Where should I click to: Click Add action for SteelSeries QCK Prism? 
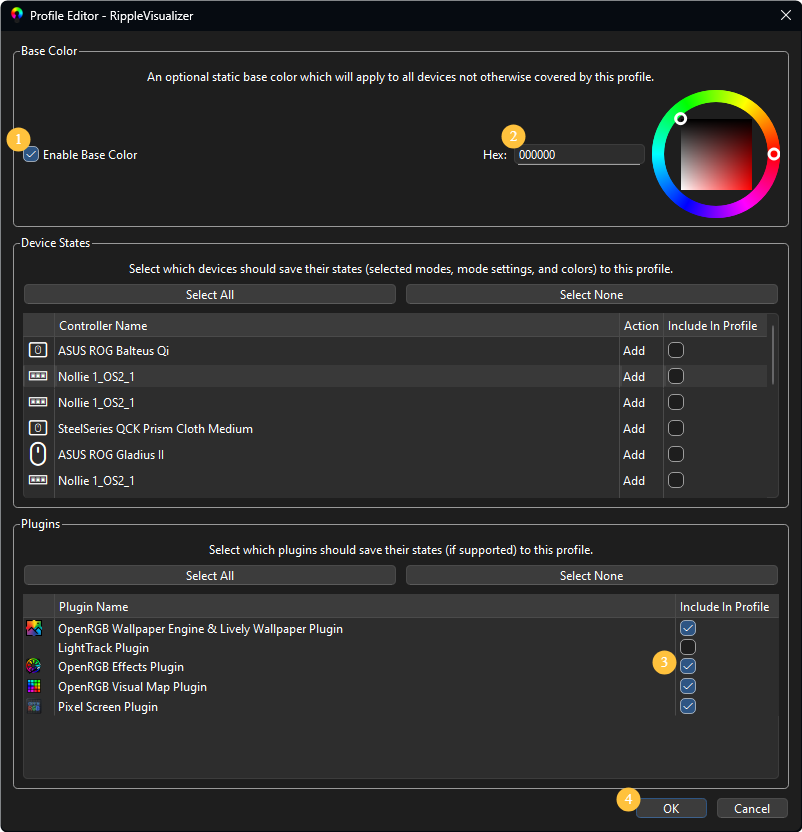pyautogui.click(x=634, y=429)
